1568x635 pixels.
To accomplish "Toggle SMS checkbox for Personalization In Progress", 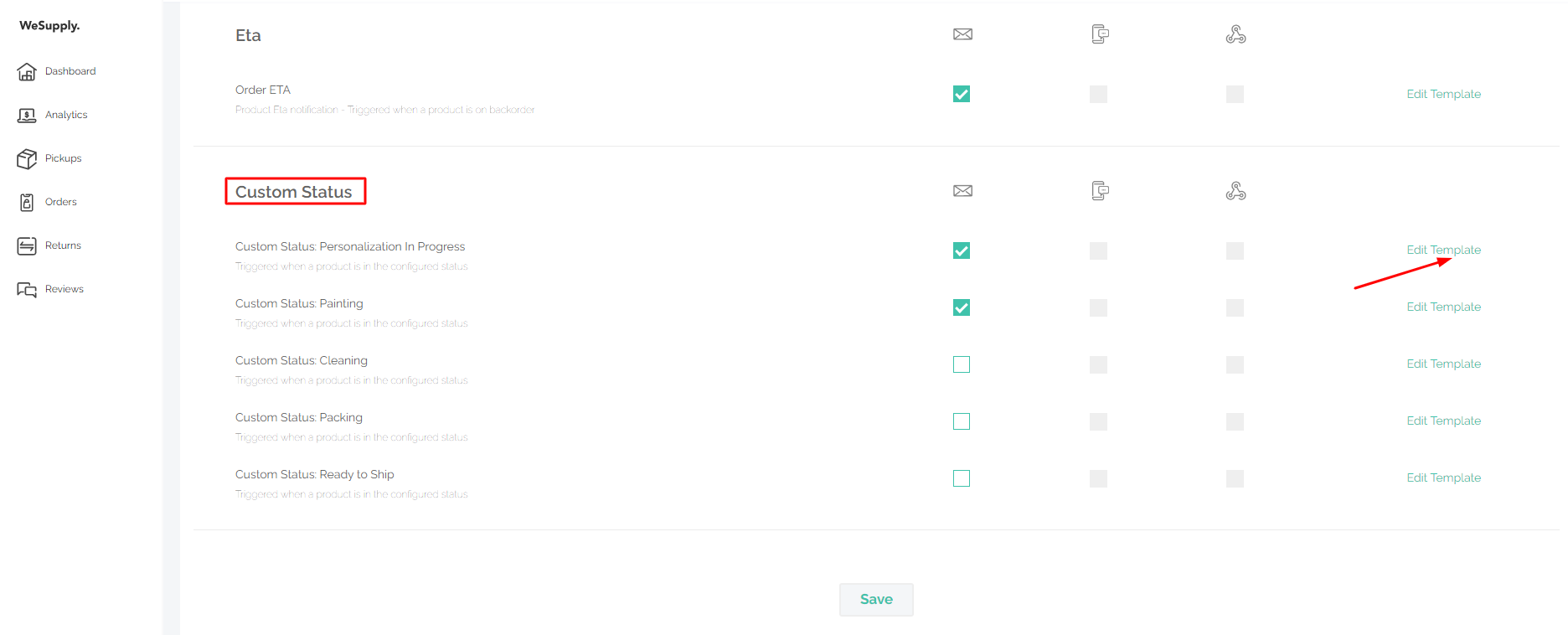I will [1098, 250].
